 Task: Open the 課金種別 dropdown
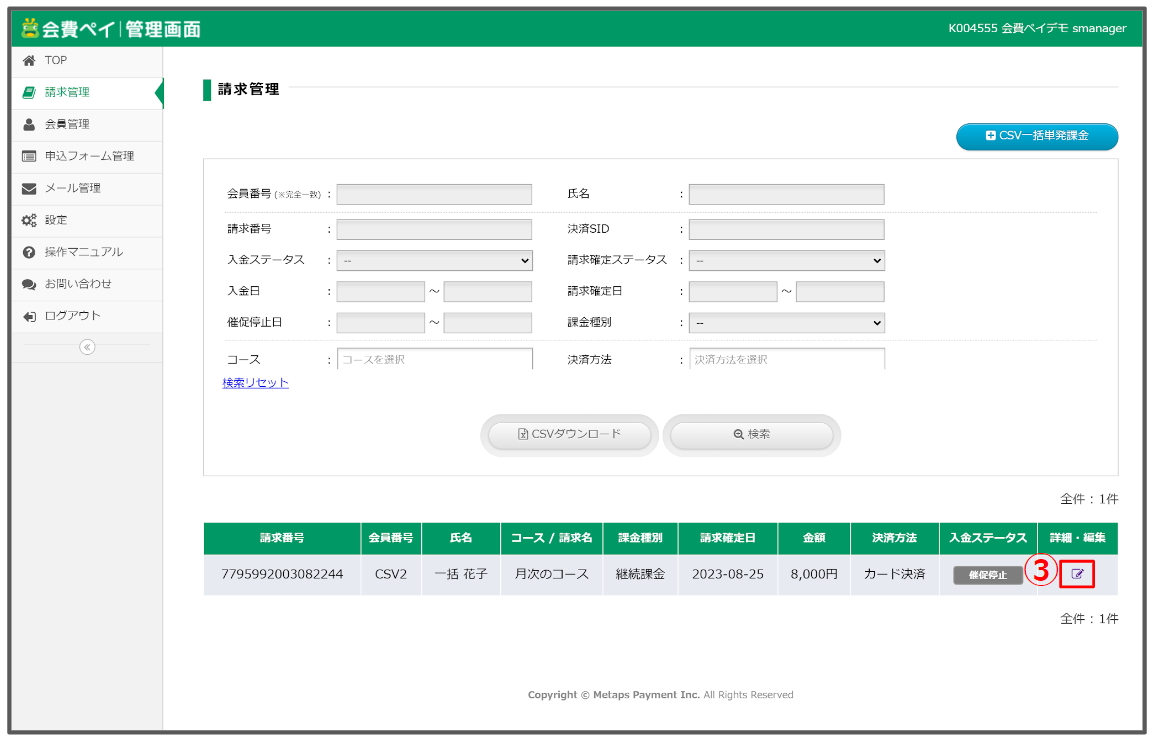click(x=786, y=323)
